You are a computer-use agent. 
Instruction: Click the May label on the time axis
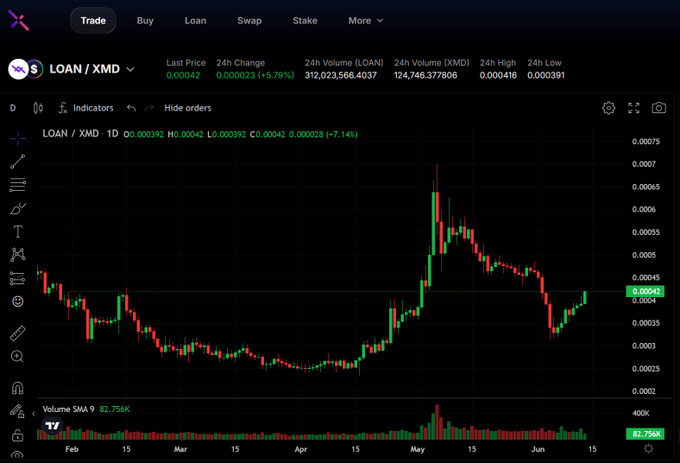coord(418,449)
